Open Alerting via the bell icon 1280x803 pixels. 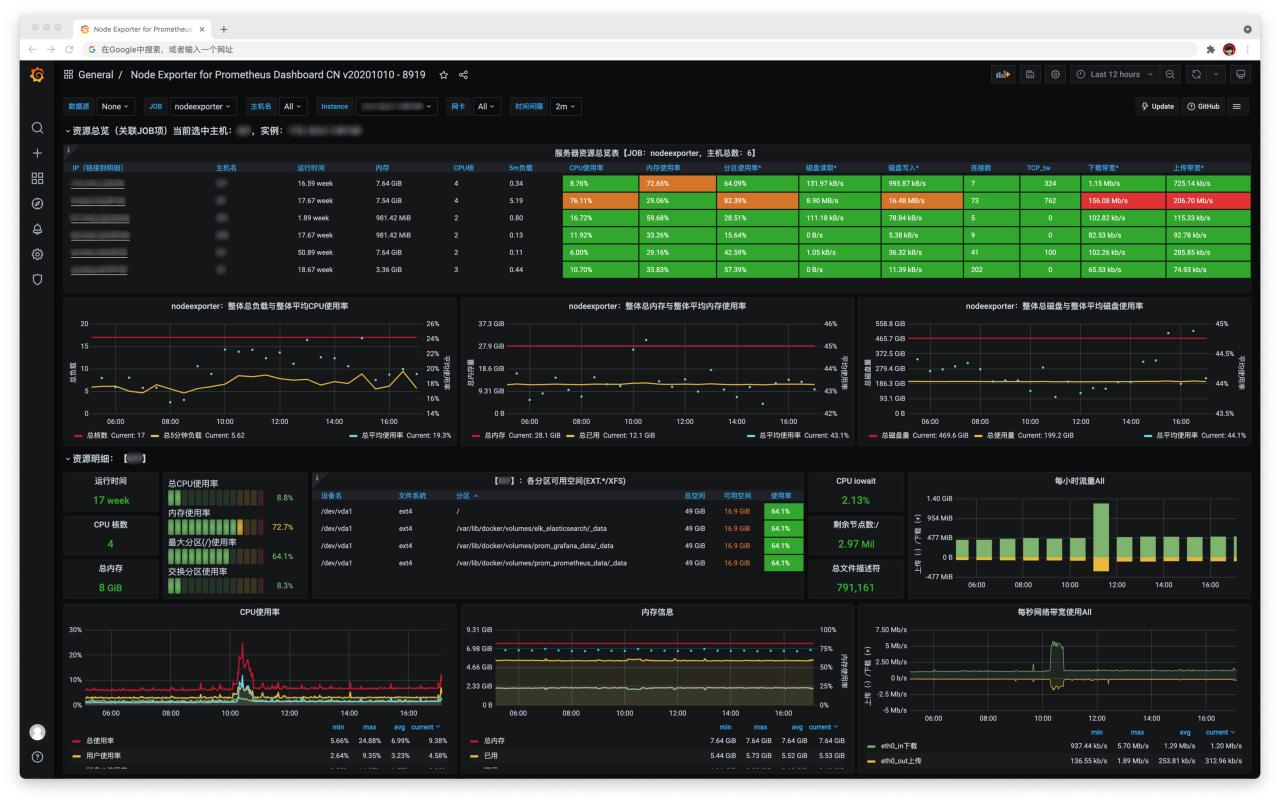(x=37, y=230)
